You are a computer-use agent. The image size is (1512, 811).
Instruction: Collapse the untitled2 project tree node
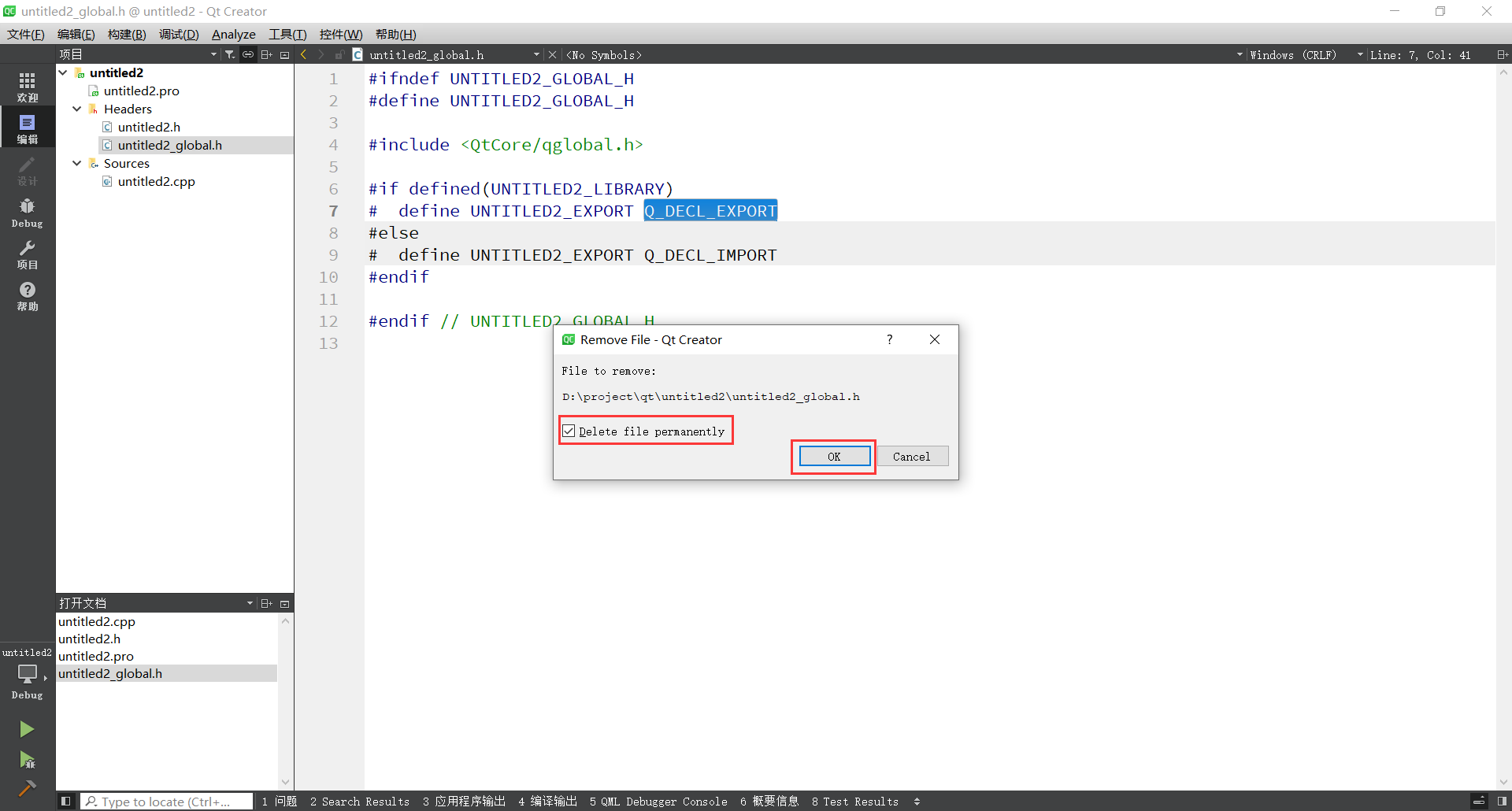pos(63,72)
